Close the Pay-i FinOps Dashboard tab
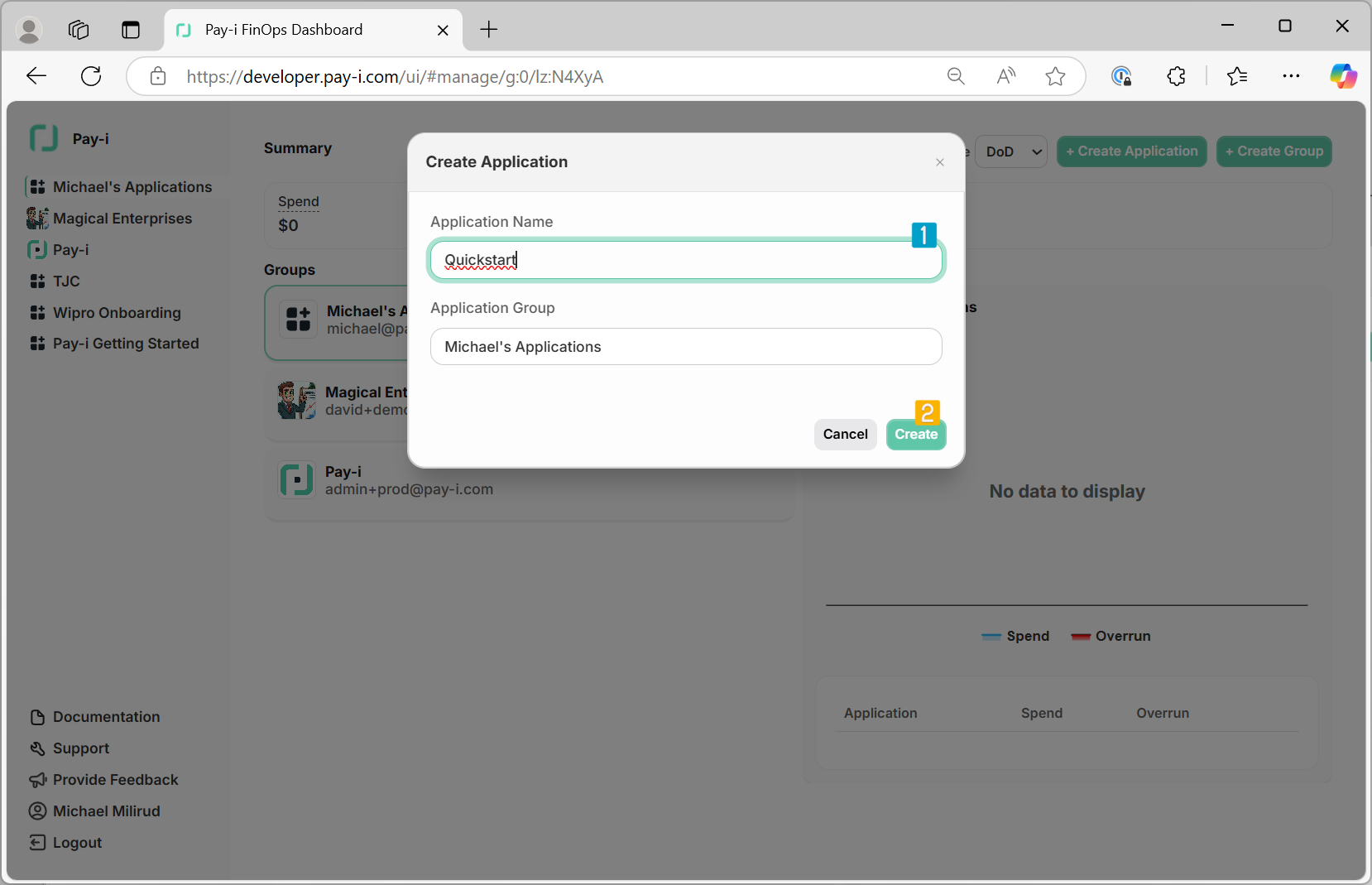The width and height of the screenshot is (1372, 885). pyautogui.click(x=443, y=30)
